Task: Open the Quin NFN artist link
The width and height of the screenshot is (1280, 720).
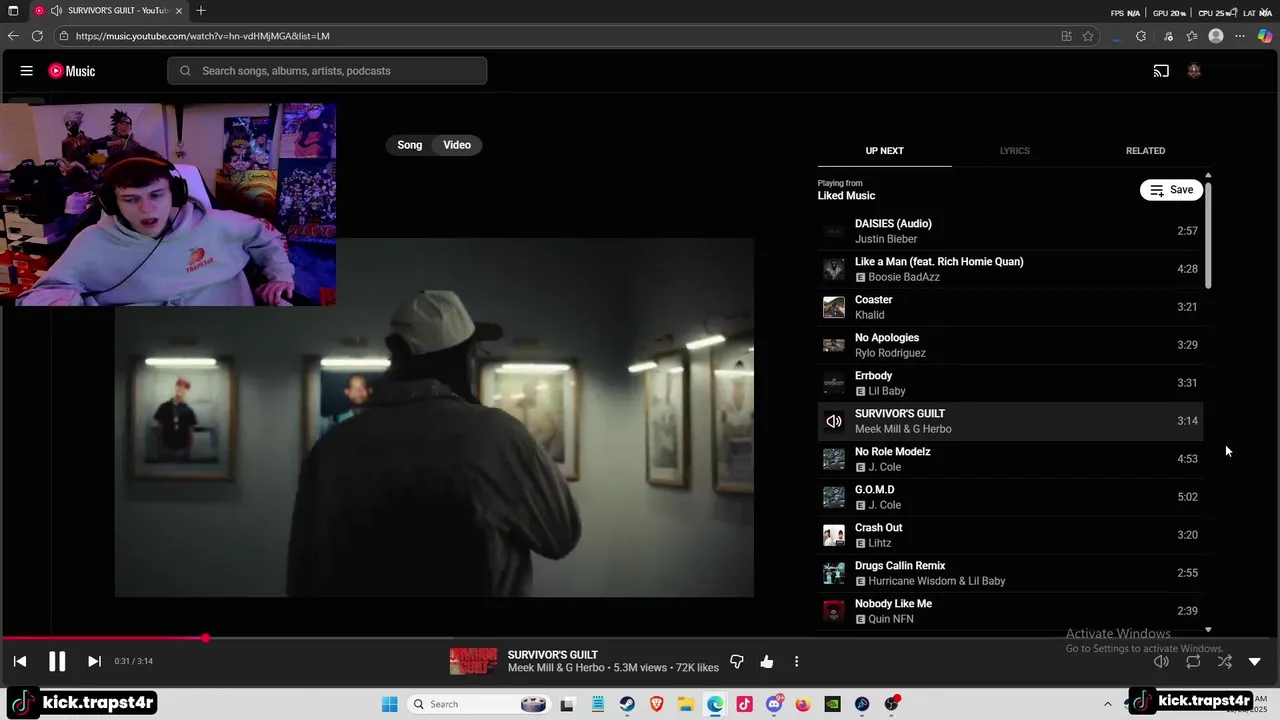Action: click(x=891, y=619)
